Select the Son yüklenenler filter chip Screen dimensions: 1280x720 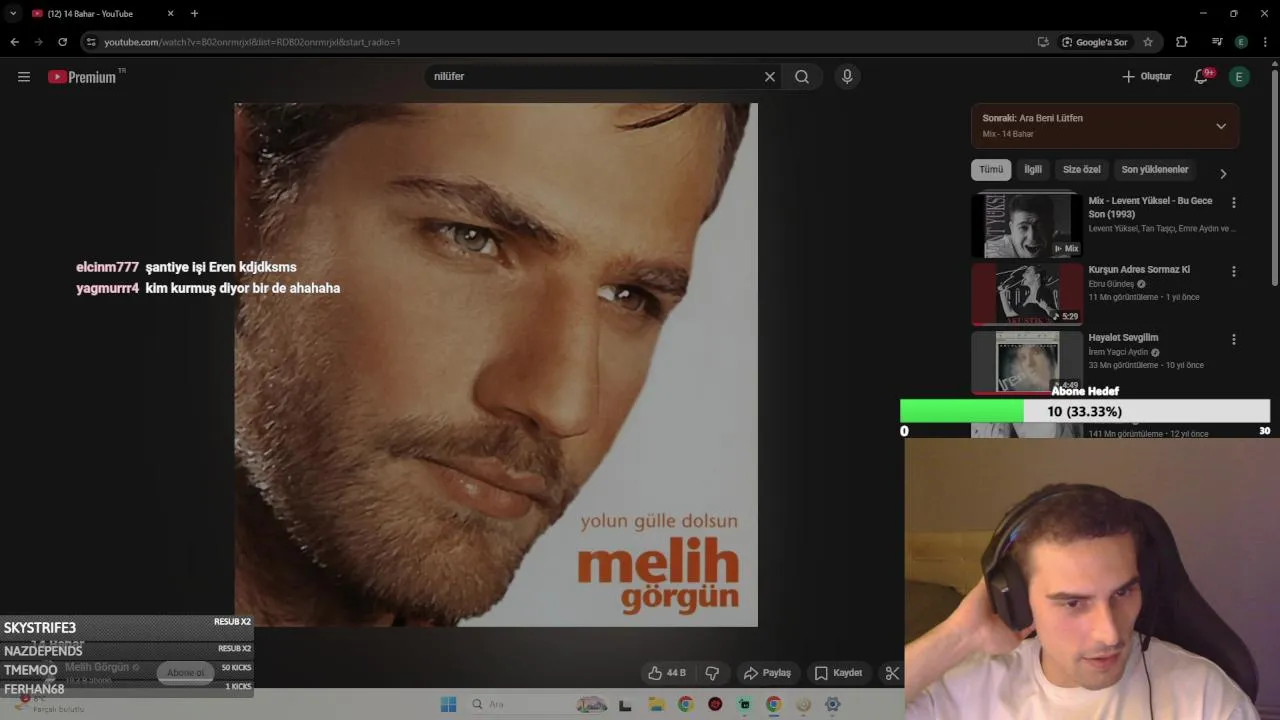click(1155, 170)
